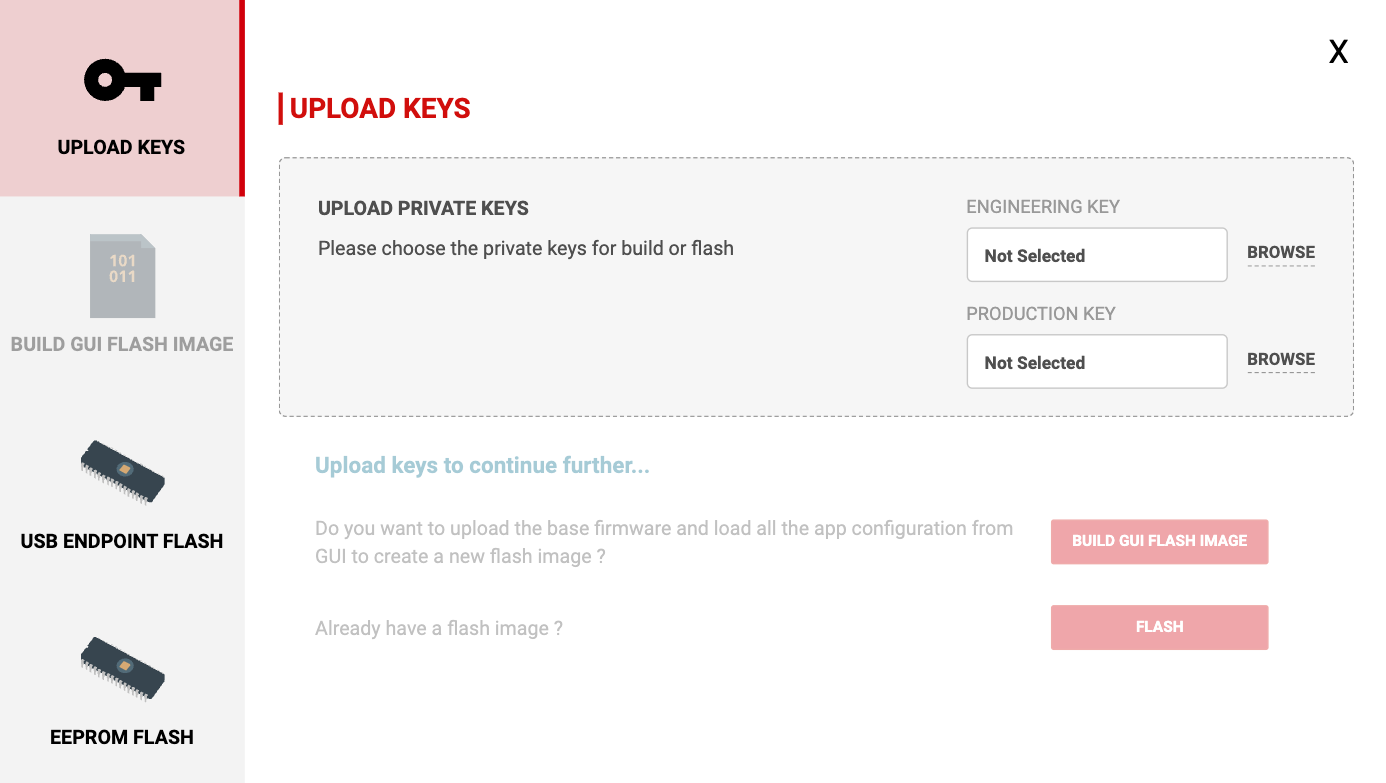Browse for the Production Key file
The height and width of the screenshot is (783, 1386).
pos(1280,360)
